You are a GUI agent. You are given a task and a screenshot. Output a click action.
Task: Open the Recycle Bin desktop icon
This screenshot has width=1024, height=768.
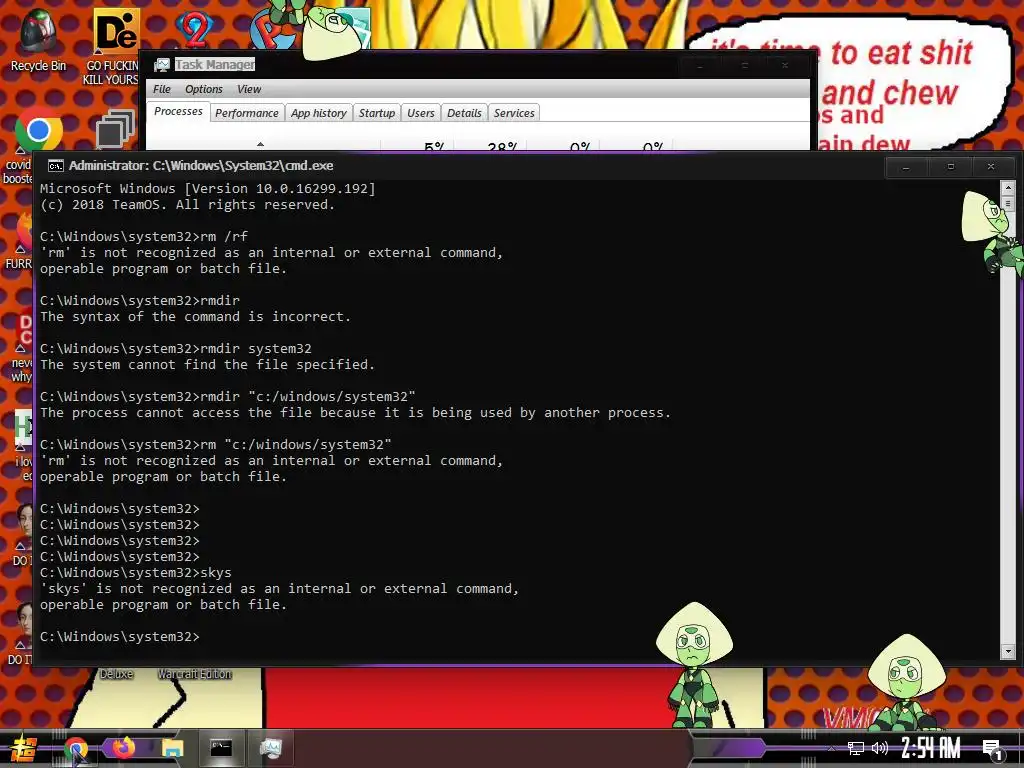(38, 39)
